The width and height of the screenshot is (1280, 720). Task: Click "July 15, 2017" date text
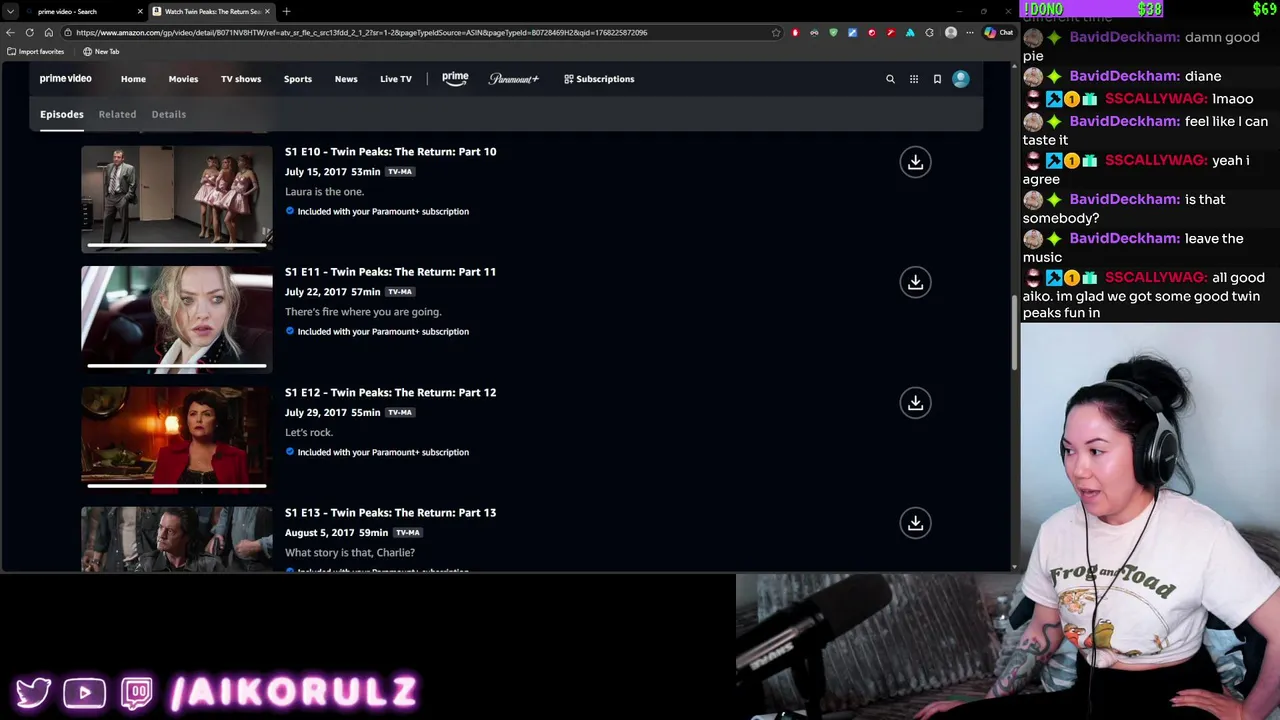click(316, 172)
